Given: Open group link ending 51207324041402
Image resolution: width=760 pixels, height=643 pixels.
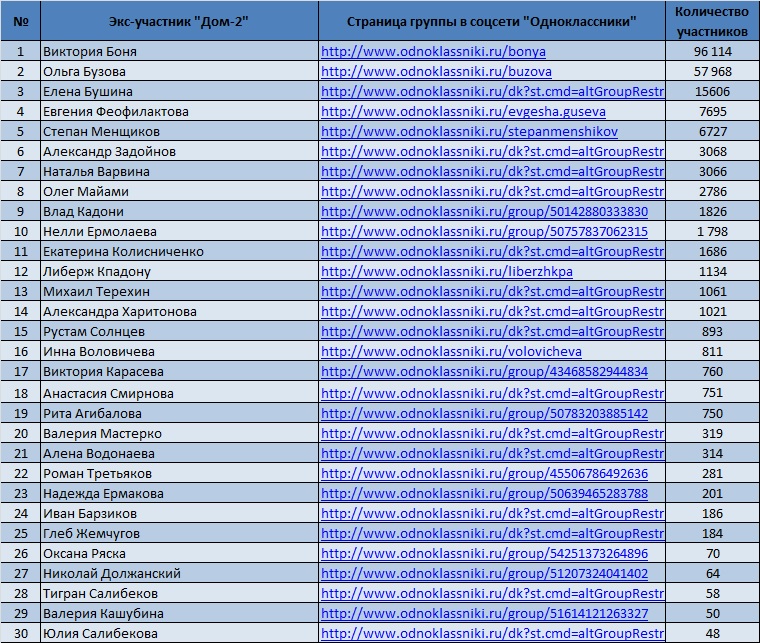Looking at the screenshot, I should point(484,573).
